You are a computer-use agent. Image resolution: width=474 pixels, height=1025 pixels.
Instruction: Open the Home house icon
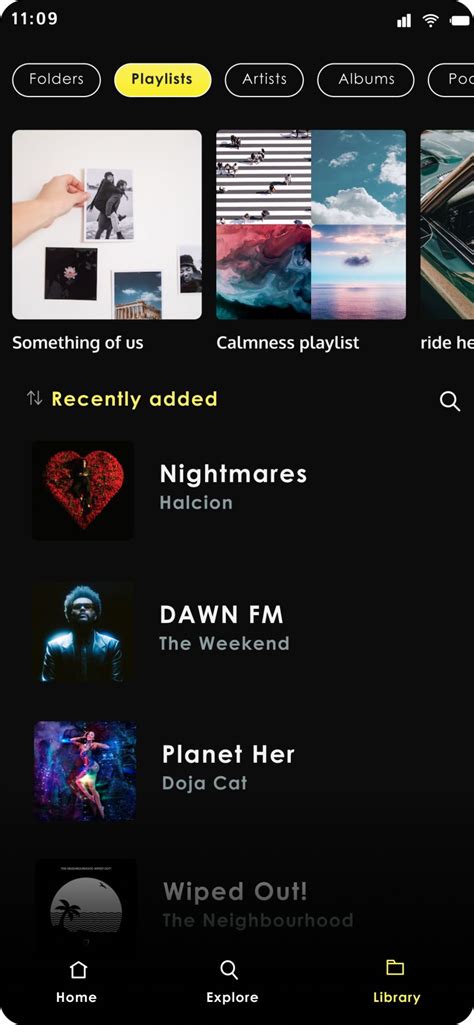click(78, 969)
